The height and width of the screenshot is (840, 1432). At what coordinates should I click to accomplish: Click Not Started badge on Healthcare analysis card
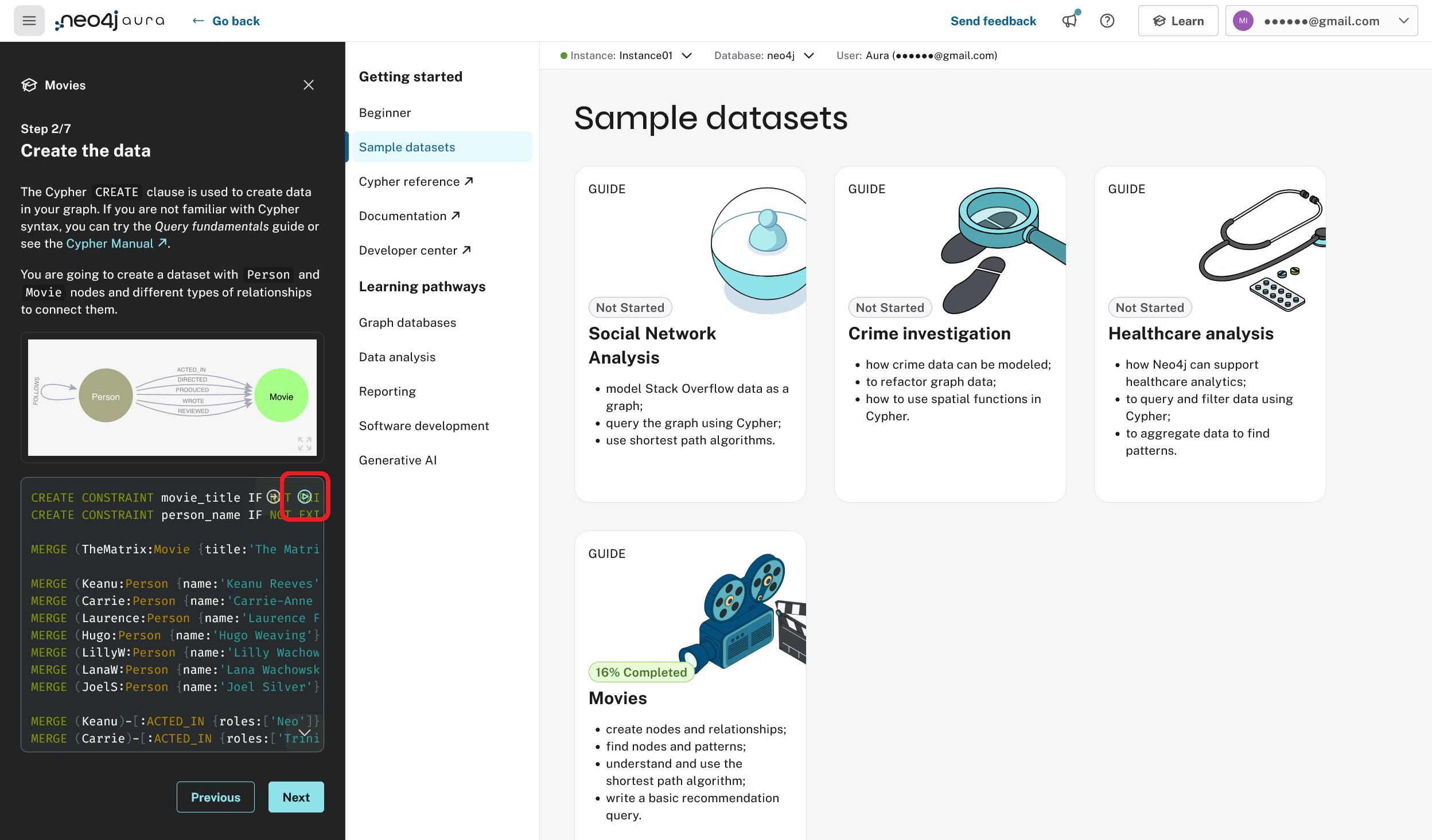click(1150, 308)
